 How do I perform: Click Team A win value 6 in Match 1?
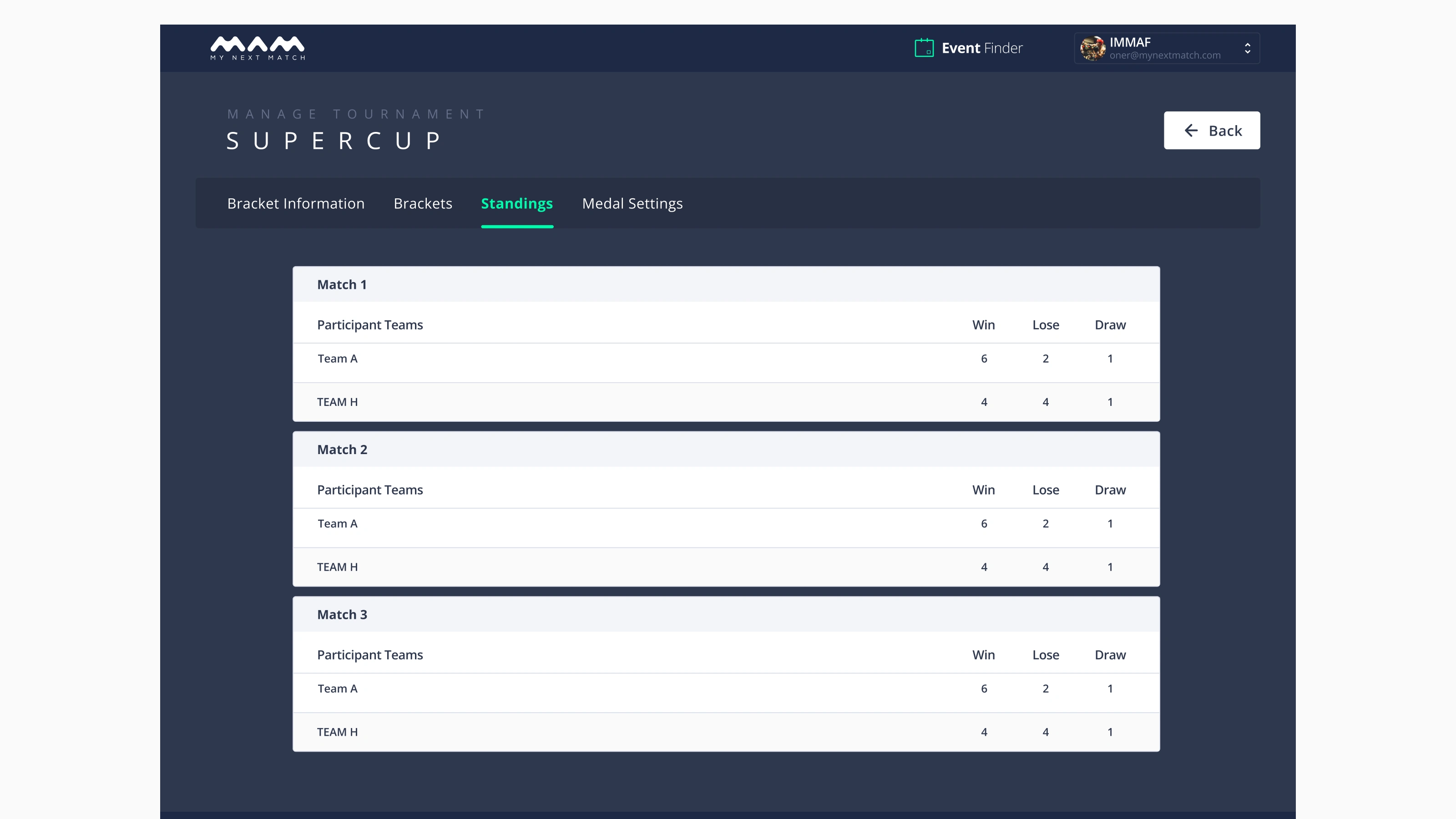(984, 359)
